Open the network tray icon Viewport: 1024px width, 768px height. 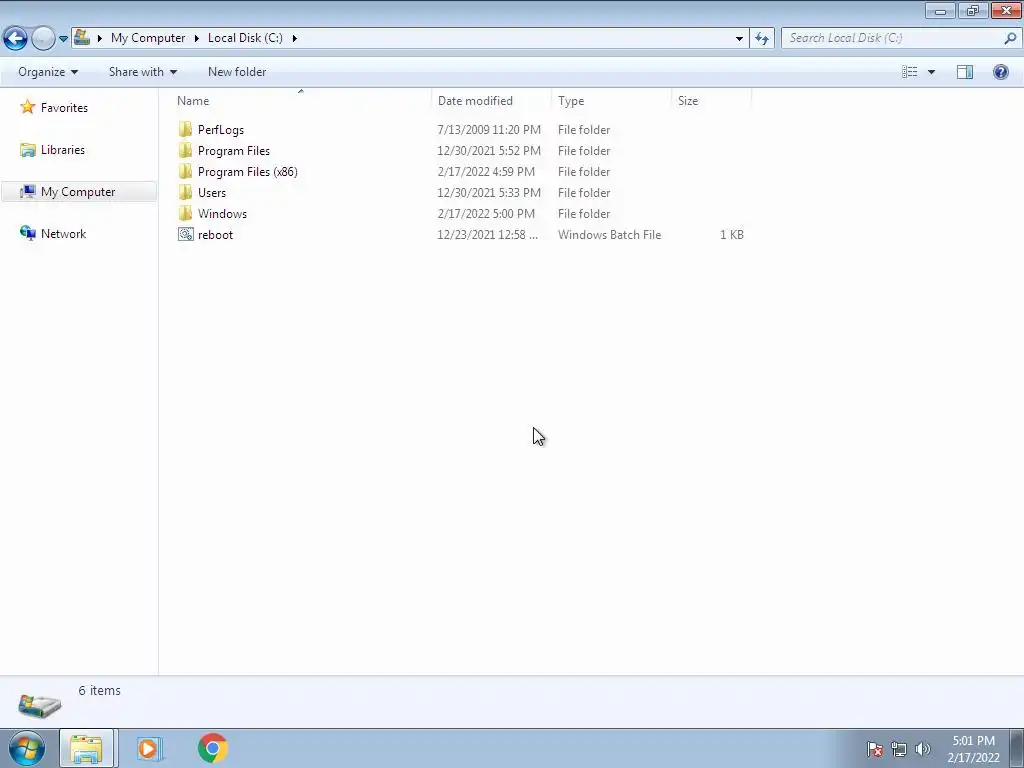click(x=899, y=749)
